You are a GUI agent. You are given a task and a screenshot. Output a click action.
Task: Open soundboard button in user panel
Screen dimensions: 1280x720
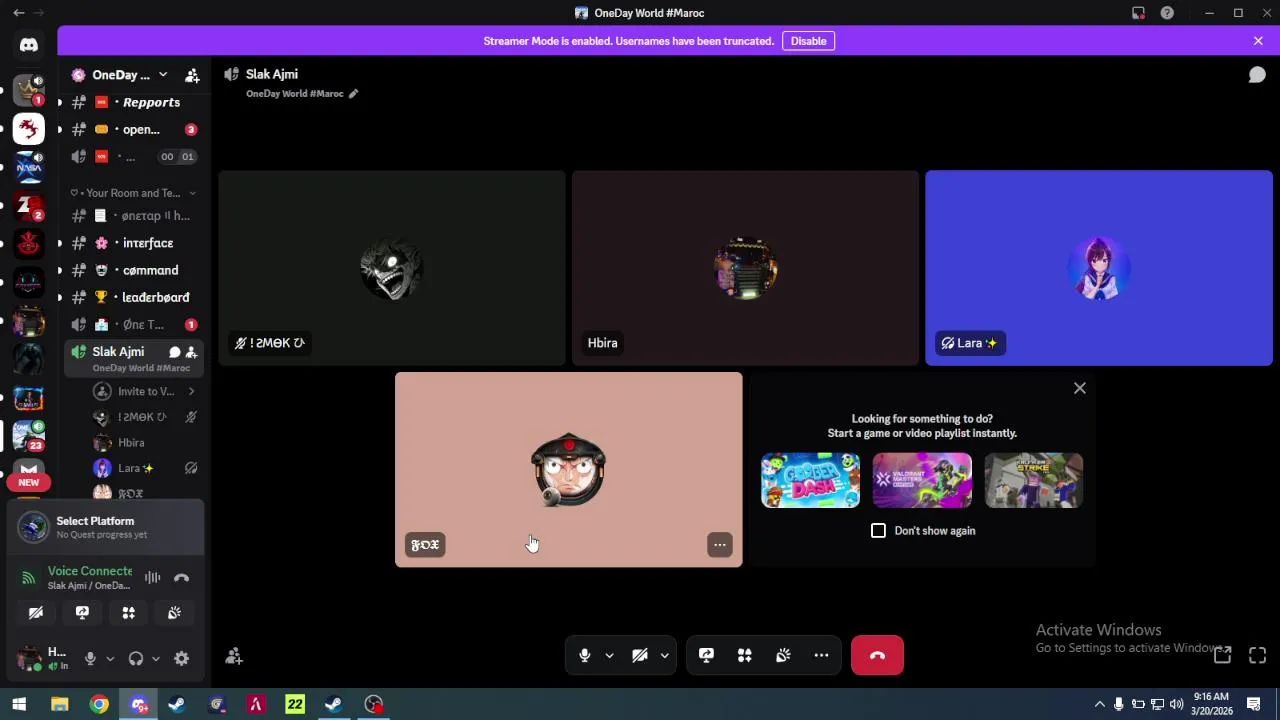(174, 613)
